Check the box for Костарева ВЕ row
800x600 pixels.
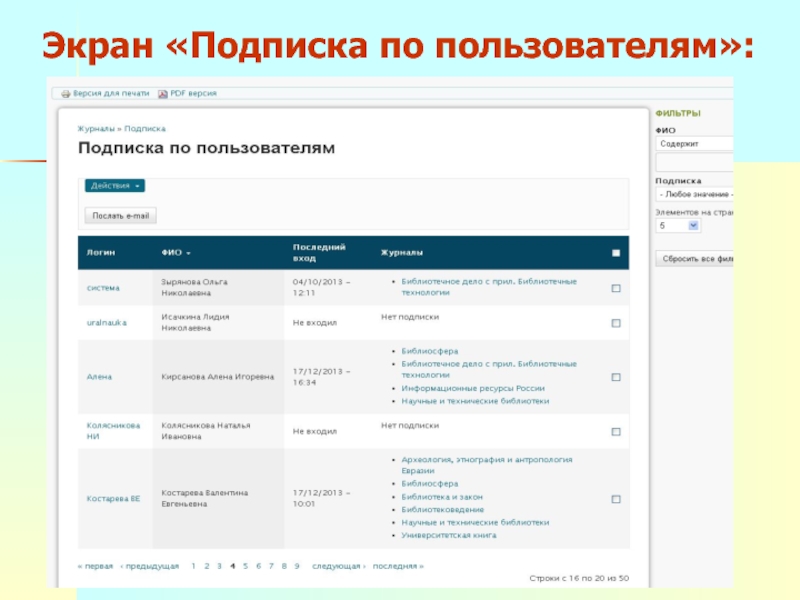point(616,499)
